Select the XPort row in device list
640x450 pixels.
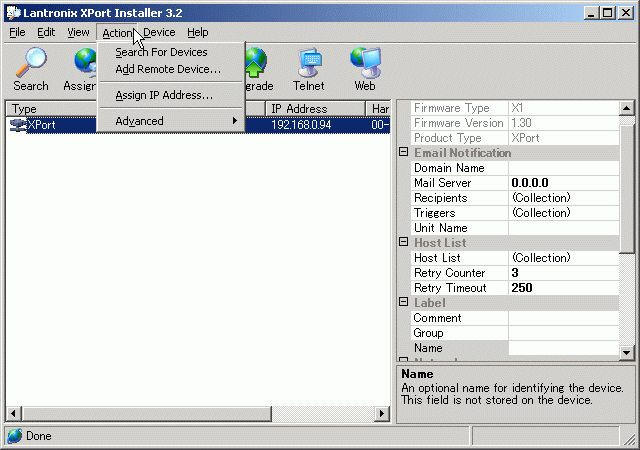coord(198,125)
